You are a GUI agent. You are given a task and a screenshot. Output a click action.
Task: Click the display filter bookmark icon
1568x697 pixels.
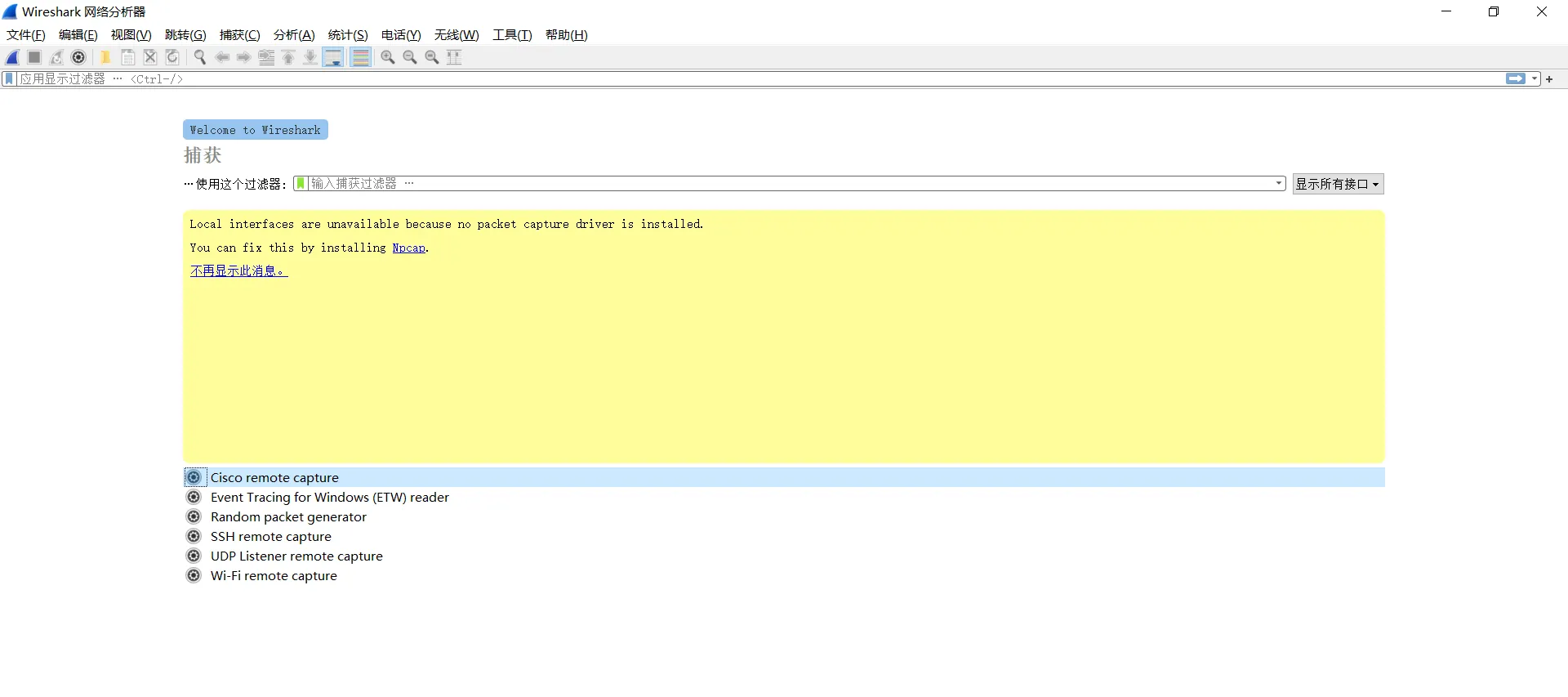coord(9,79)
